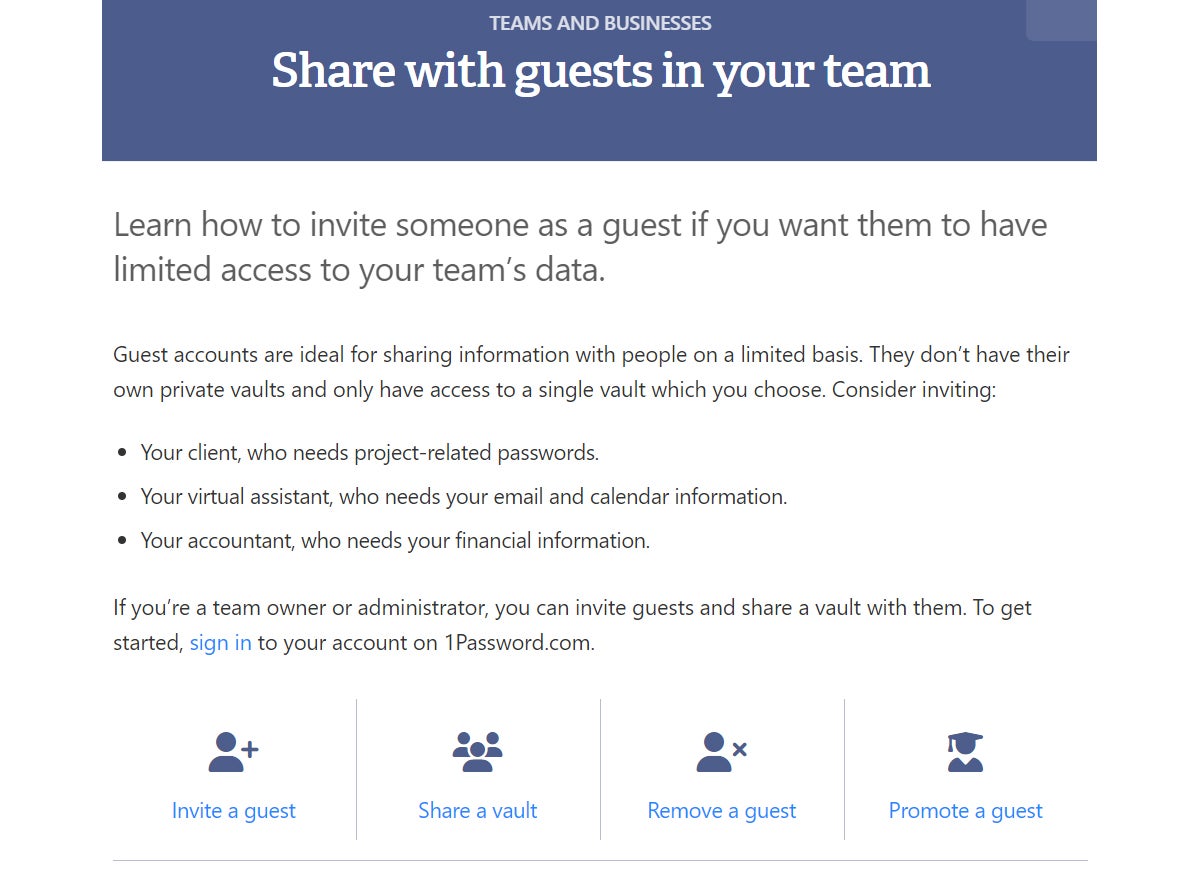The width and height of the screenshot is (1200, 870).
Task: Click the 1Password.com text in the paragraph
Action: pos(518,643)
